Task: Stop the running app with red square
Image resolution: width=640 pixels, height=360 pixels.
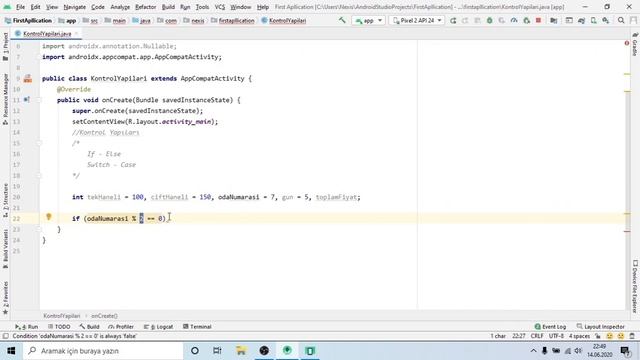Action: tap(538, 20)
